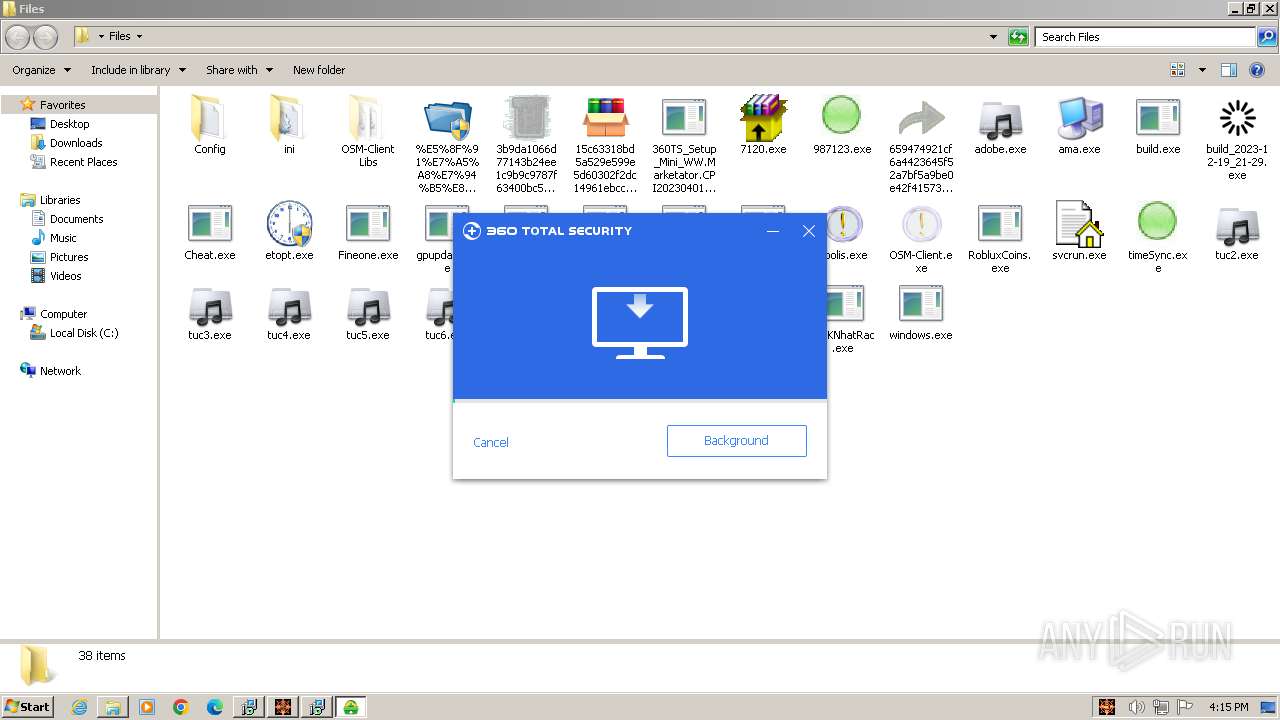Open Chrome from taskbar
This screenshot has height=720, width=1280.
click(x=181, y=707)
